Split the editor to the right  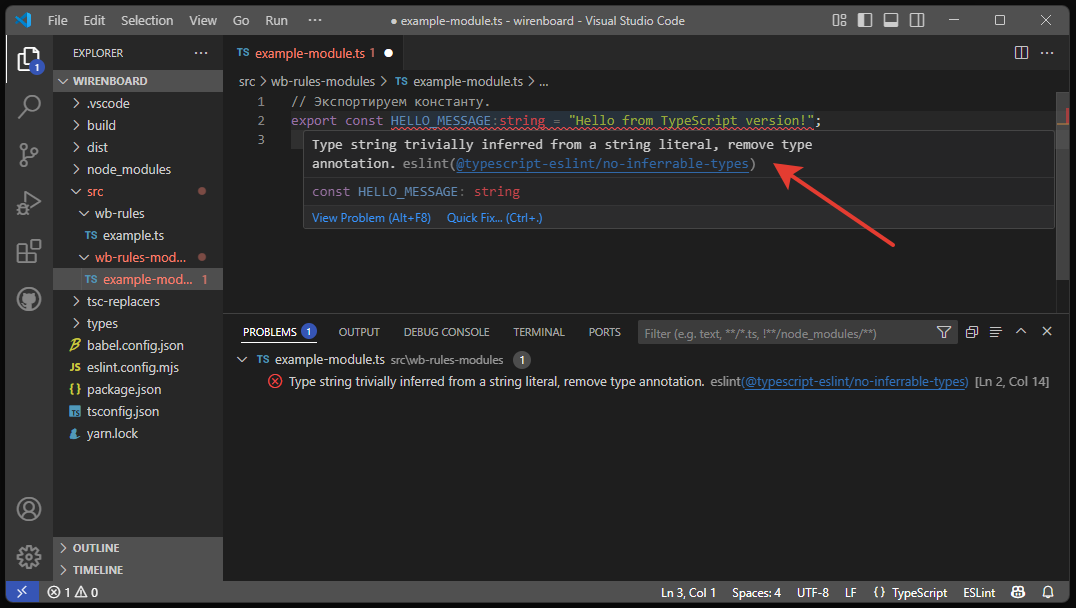[1021, 53]
